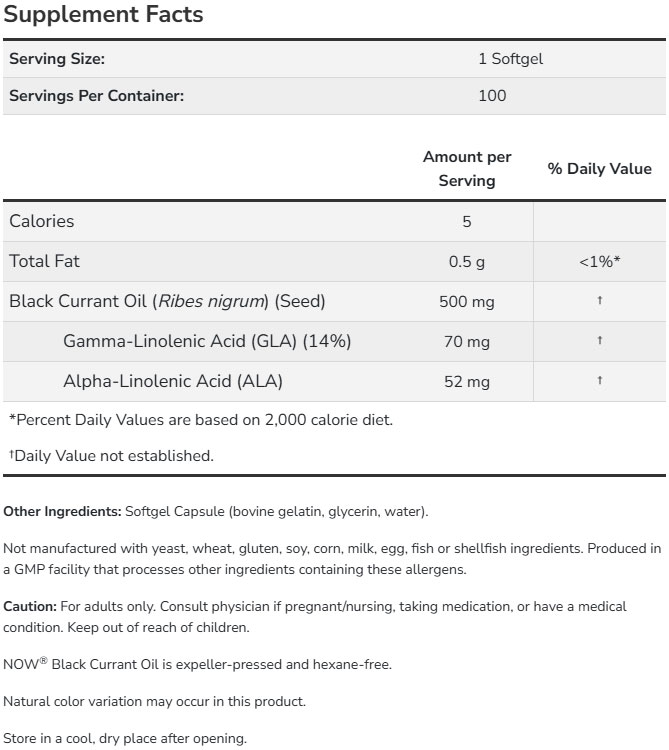Click the Total Fat row label
The width and height of the screenshot is (669, 750).
[44, 261]
